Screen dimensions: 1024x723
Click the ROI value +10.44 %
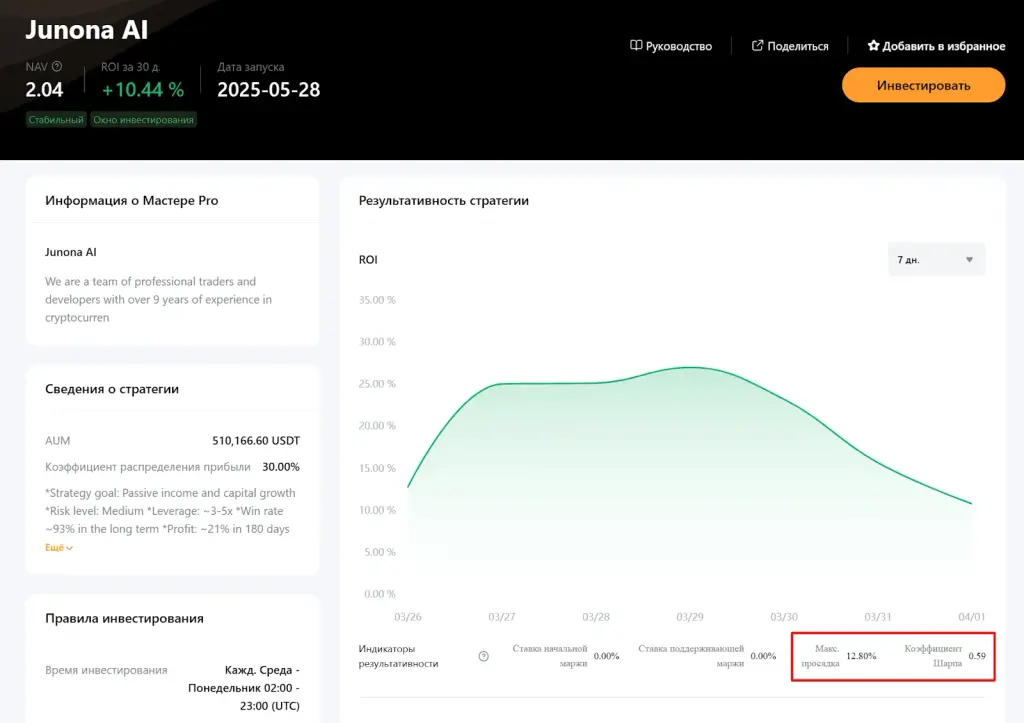tap(143, 89)
